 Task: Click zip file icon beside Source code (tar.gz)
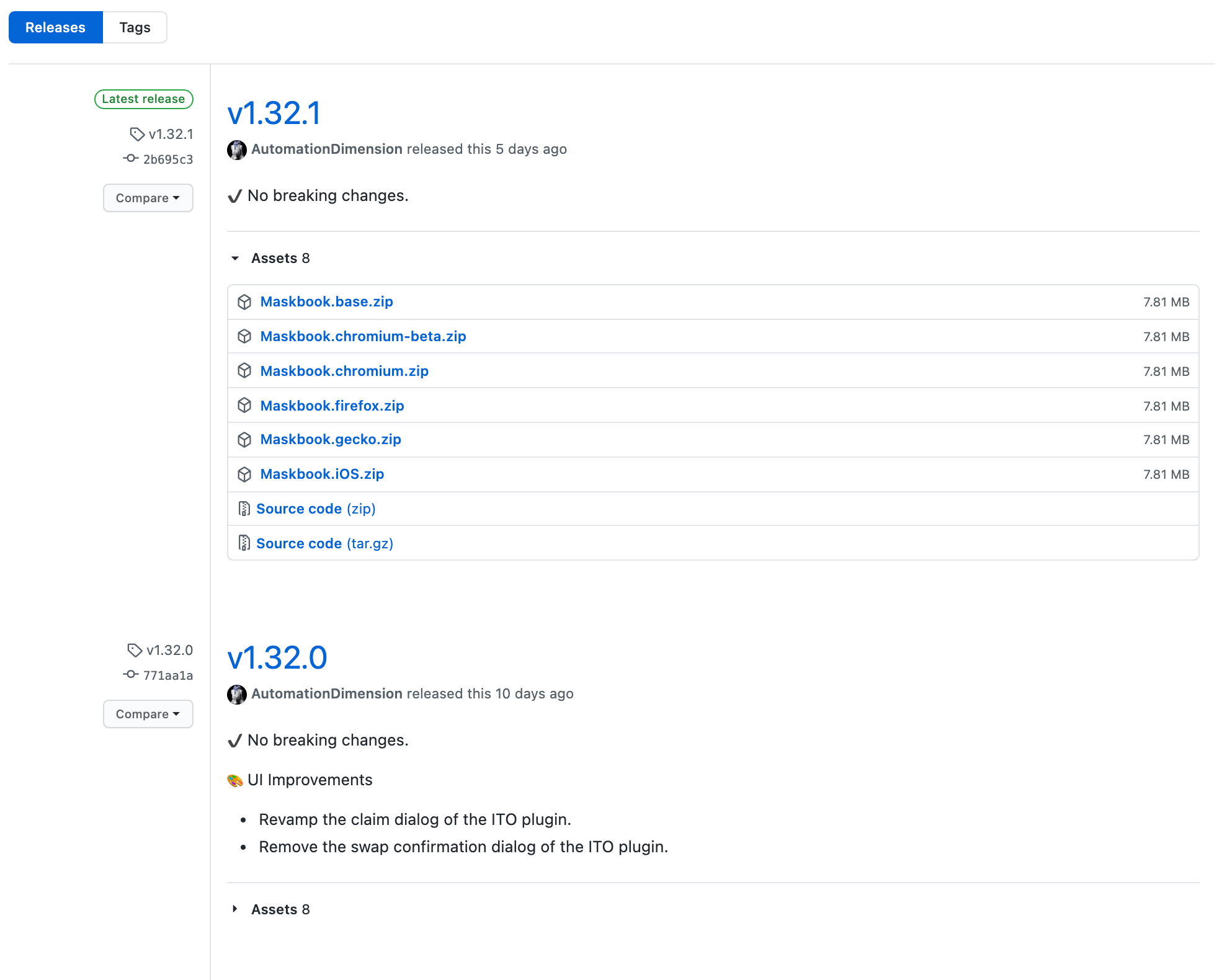(244, 543)
